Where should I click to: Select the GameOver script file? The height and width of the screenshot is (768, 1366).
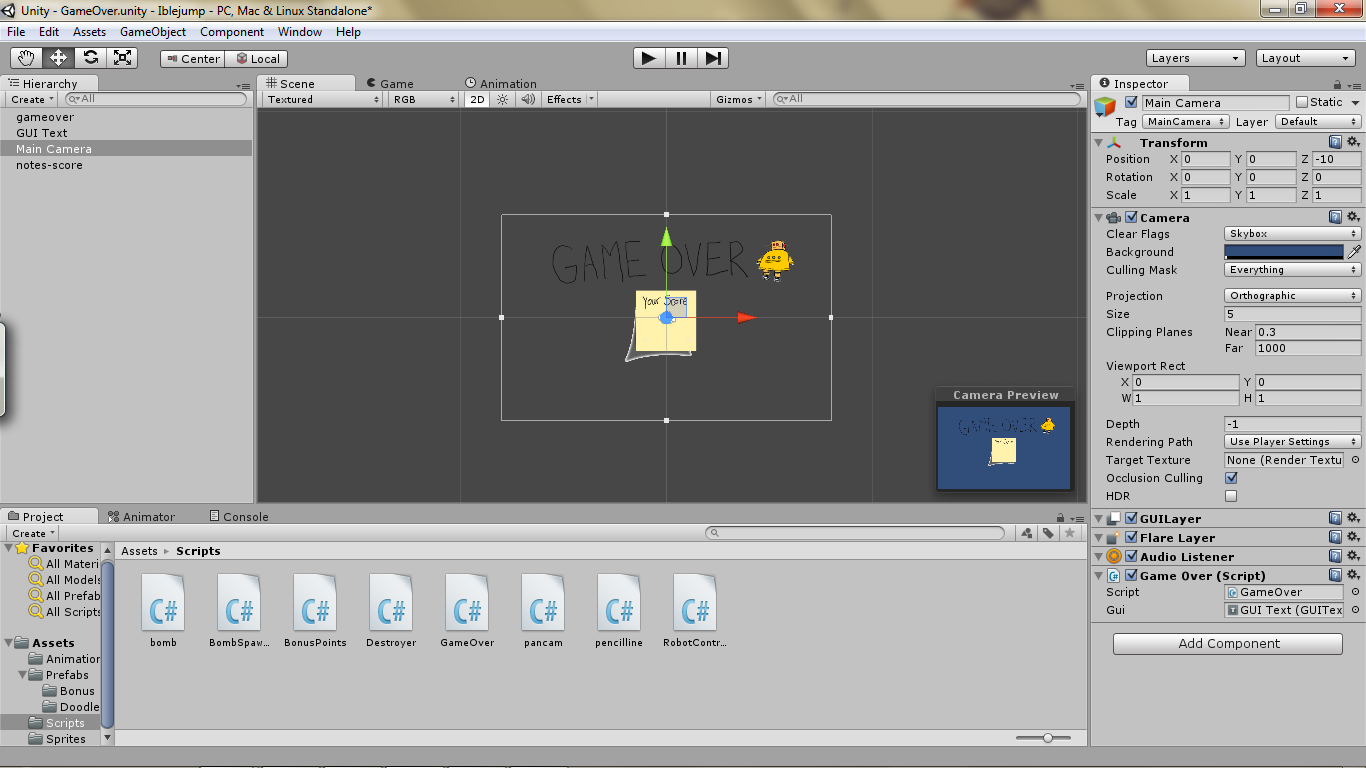[x=467, y=610]
